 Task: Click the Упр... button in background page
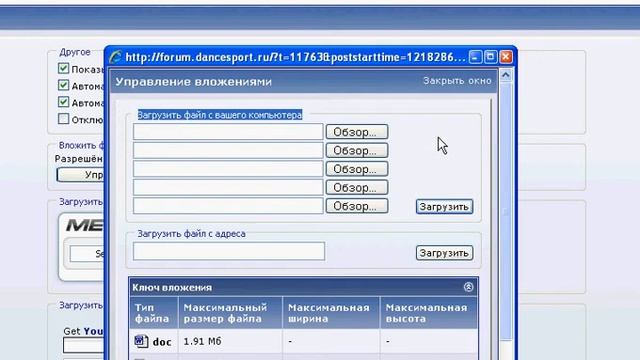pos(80,175)
